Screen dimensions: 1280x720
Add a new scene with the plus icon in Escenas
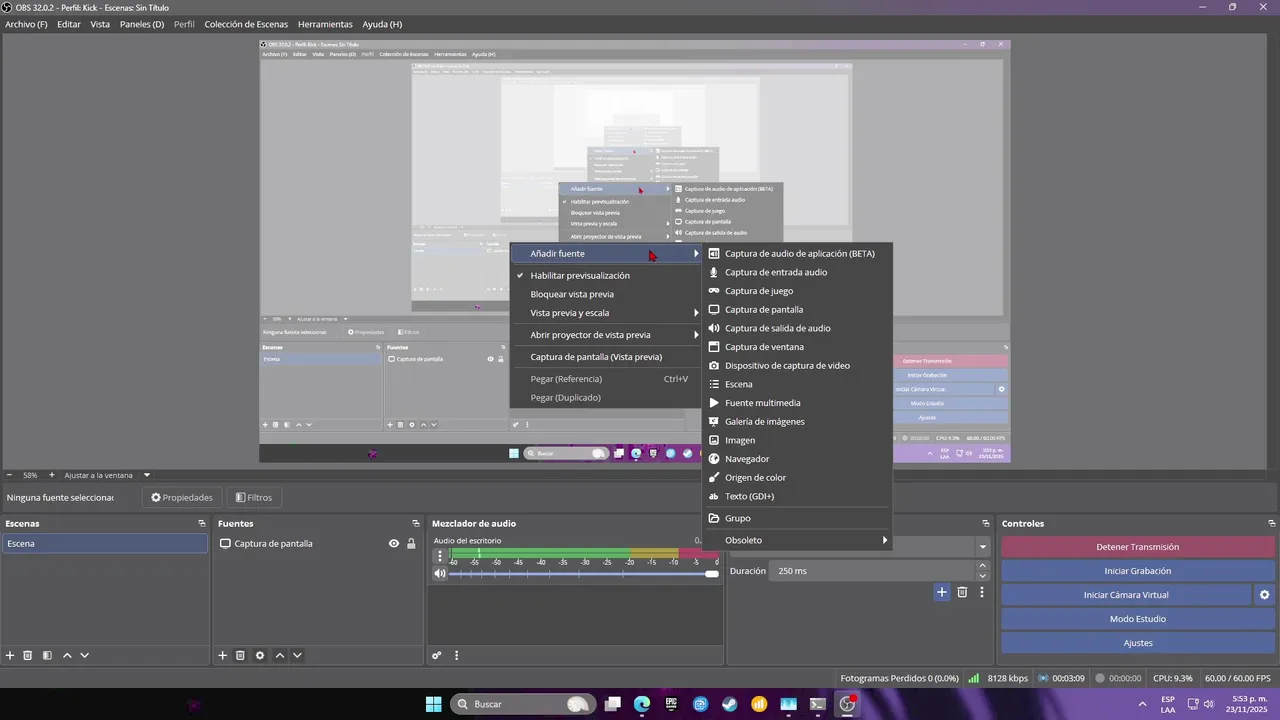(10, 656)
